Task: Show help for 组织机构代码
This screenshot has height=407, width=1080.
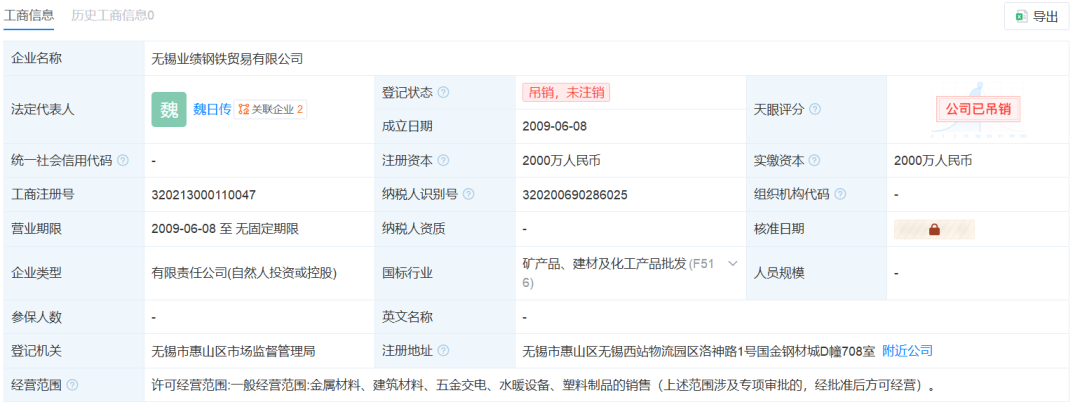Action: point(840,194)
